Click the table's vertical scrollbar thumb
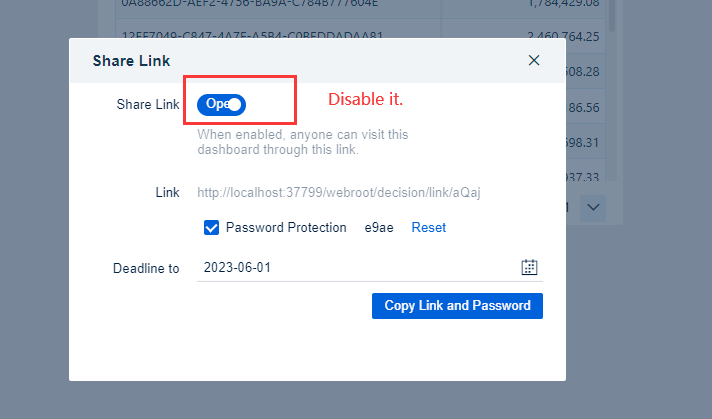The width and height of the screenshot is (712, 419). tap(612, 14)
